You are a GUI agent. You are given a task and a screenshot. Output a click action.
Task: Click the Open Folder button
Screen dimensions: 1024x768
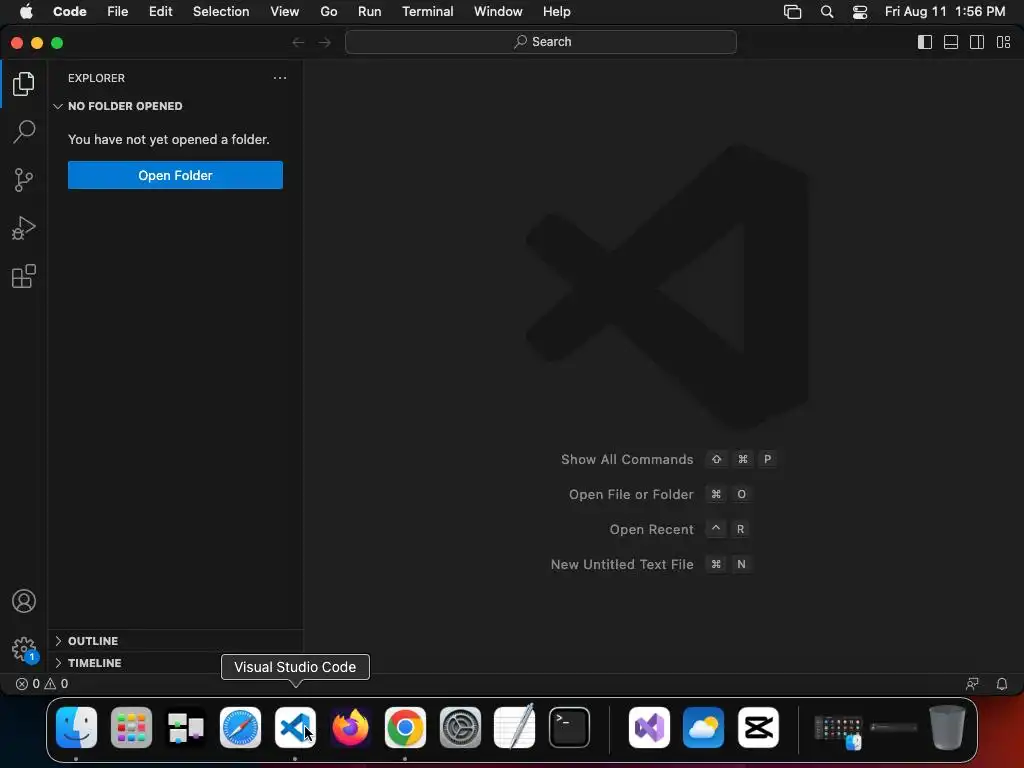175,175
